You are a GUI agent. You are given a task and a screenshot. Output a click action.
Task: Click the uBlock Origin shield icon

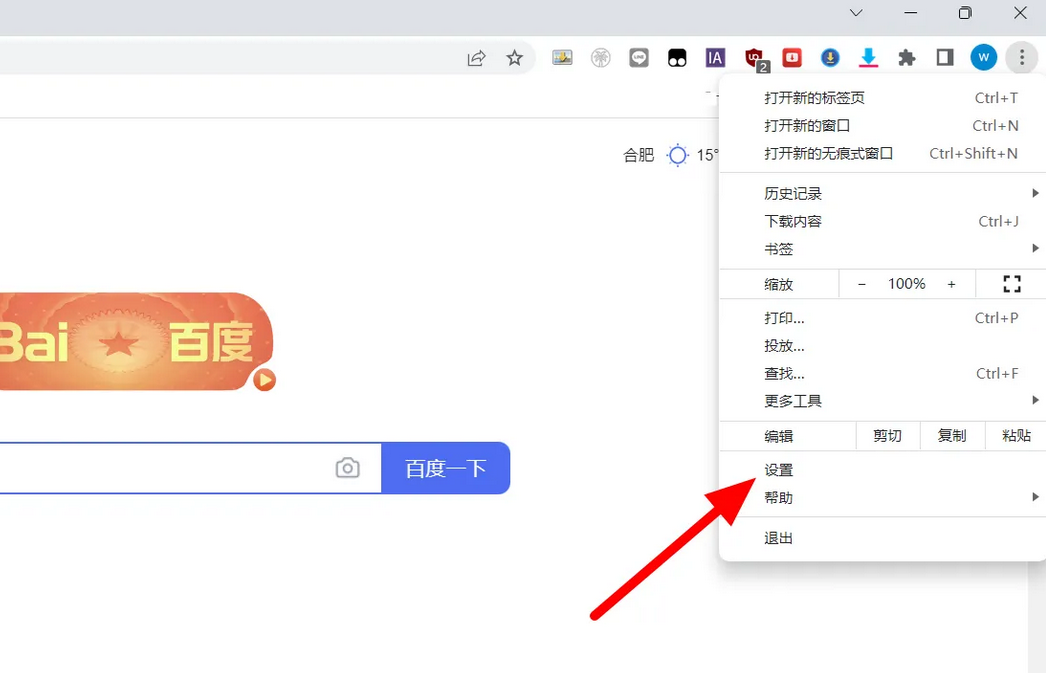point(753,57)
